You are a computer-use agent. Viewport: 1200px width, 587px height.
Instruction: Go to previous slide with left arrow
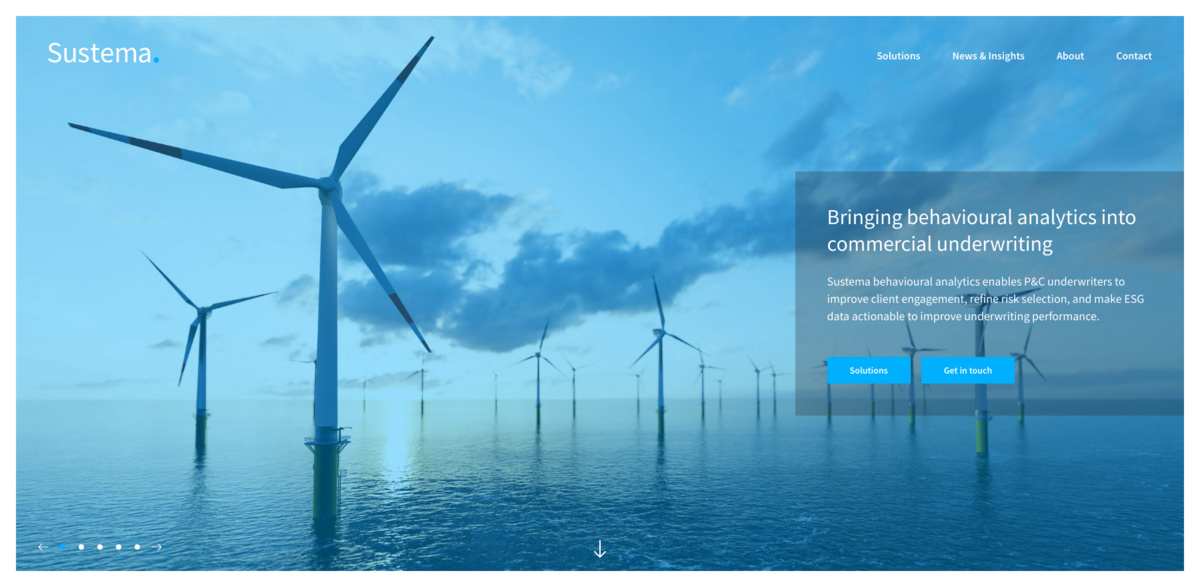[x=42, y=547]
